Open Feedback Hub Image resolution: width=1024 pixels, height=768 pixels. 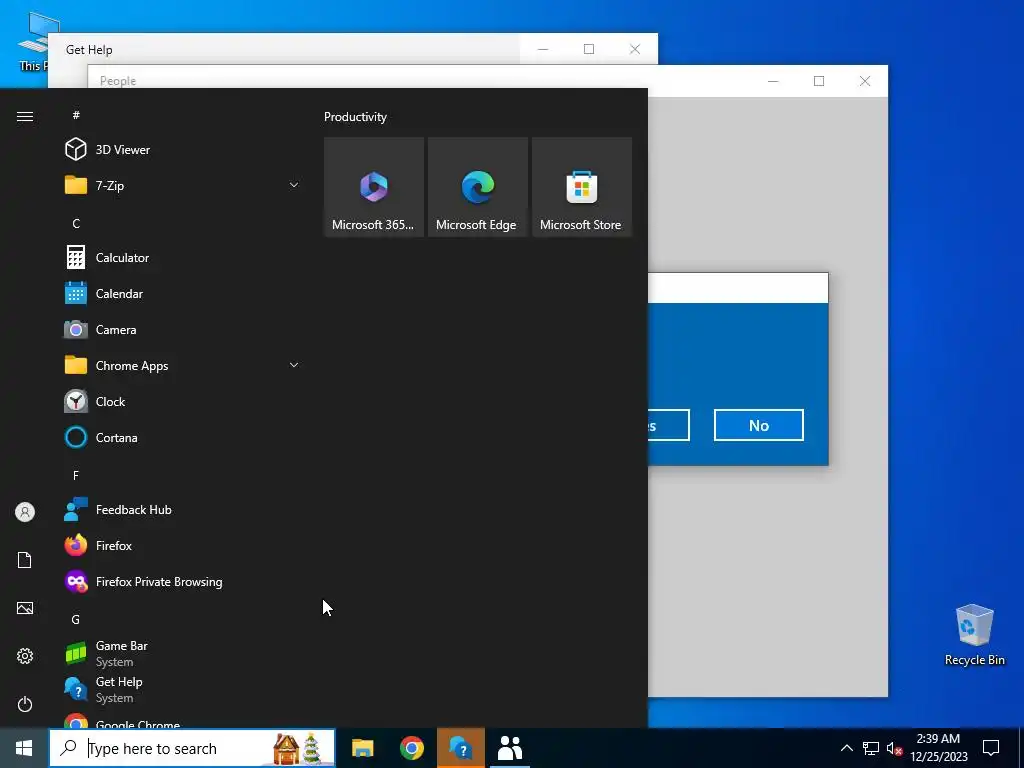coord(183,509)
